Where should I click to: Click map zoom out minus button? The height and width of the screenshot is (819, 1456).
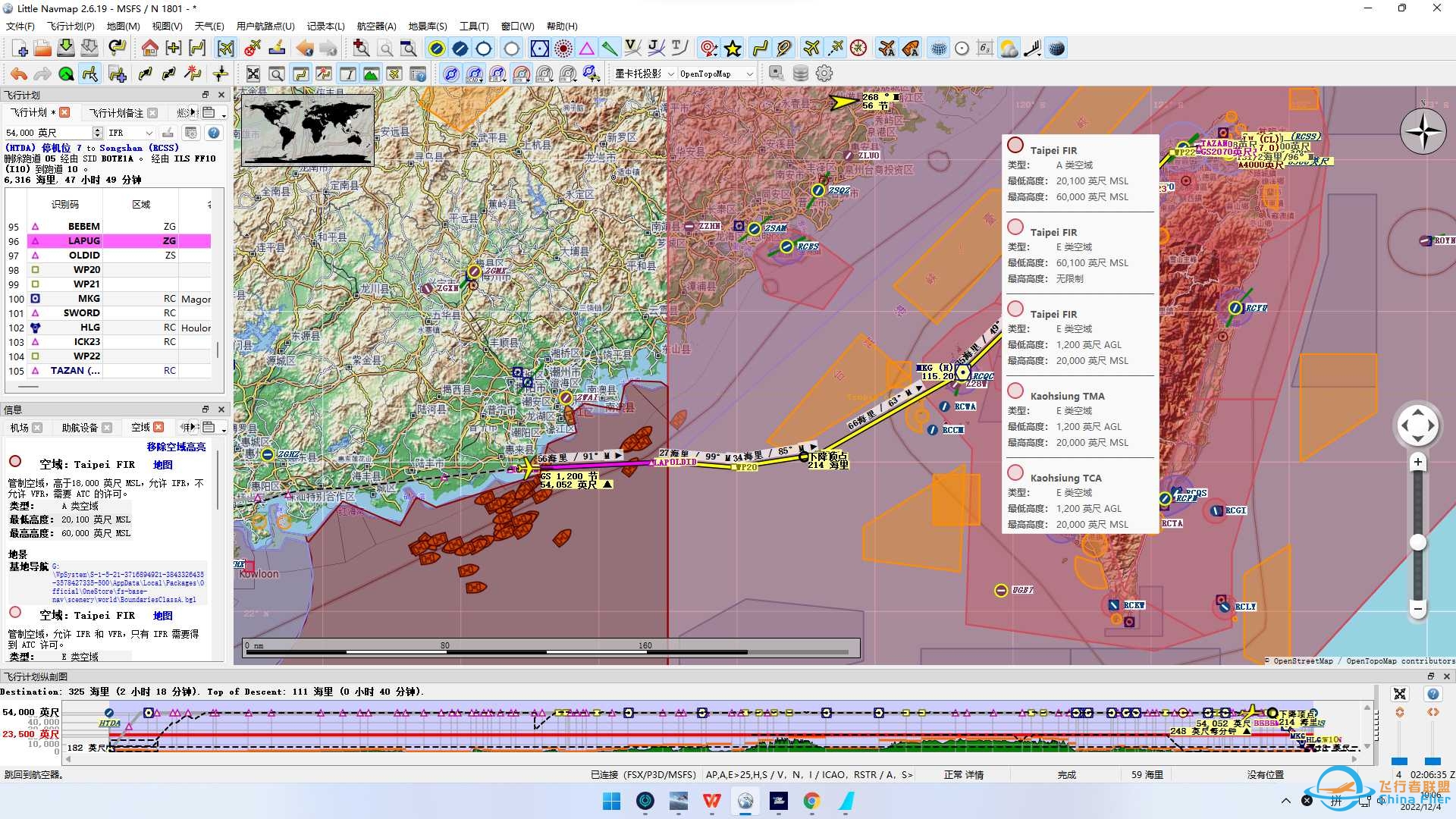click(1417, 608)
